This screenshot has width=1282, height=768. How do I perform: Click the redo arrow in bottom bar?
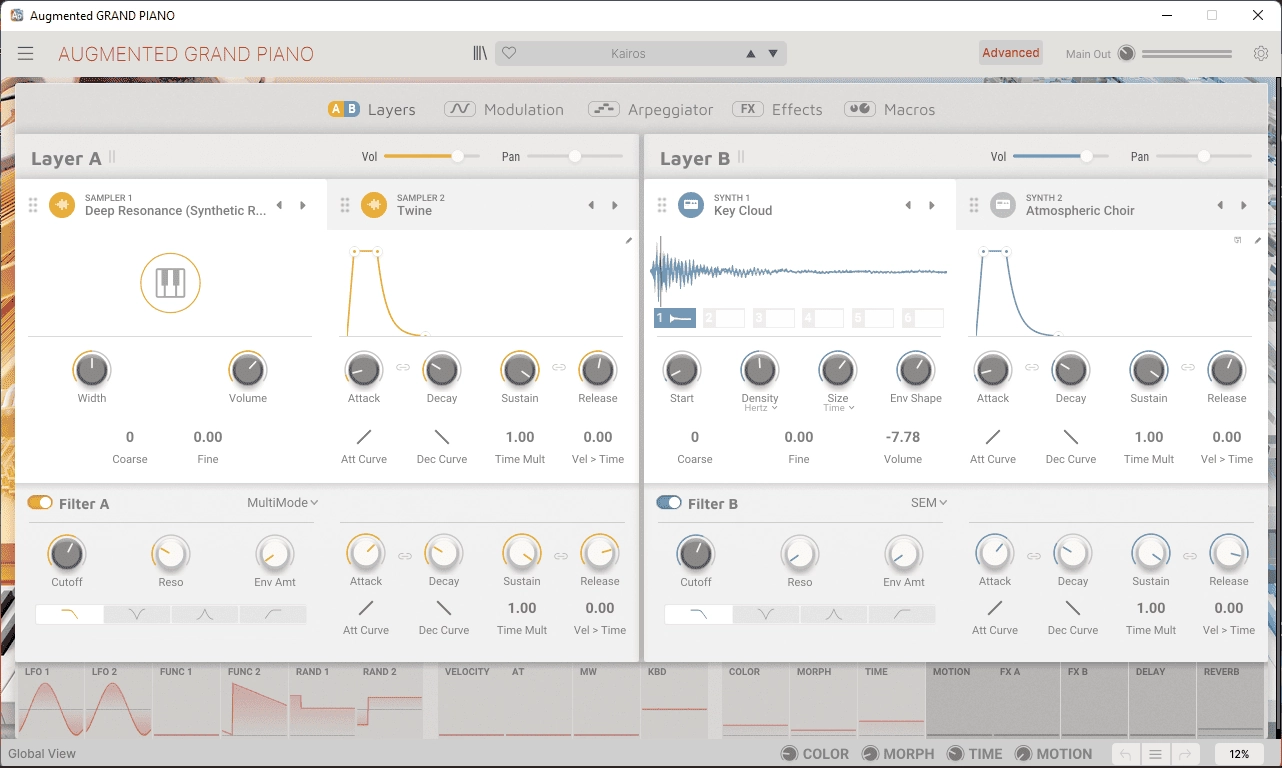pyautogui.click(x=1186, y=754)
